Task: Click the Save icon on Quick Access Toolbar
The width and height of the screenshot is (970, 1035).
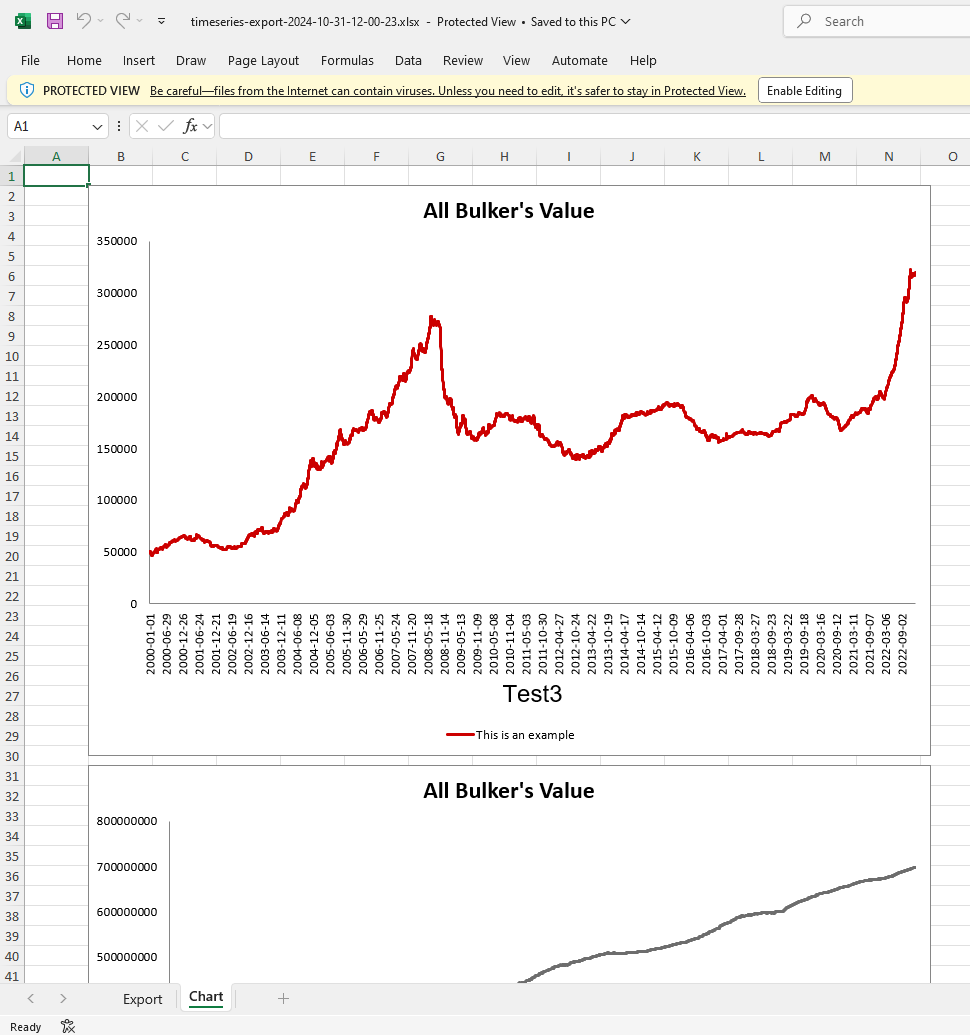Action: point(54,21)
